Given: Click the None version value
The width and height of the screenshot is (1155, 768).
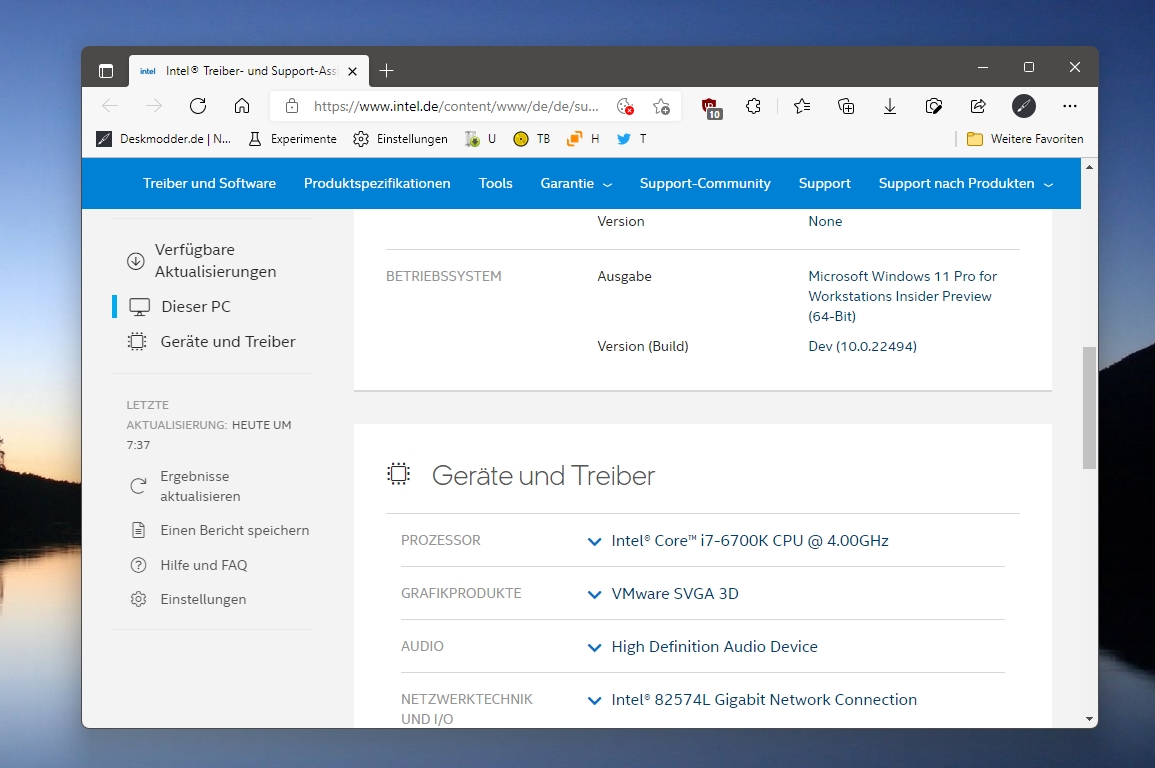Looking at the screenshot, I should point(825,221).
